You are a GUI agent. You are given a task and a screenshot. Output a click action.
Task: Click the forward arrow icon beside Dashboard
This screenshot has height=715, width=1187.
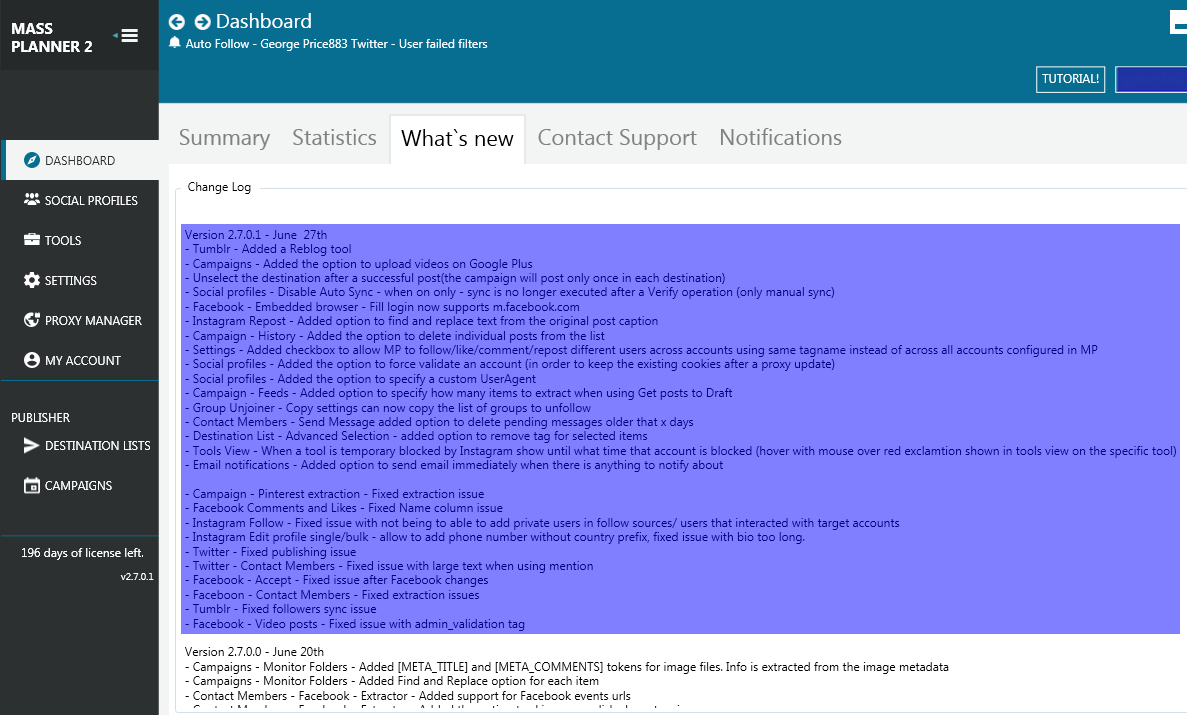[x=203, y=22]
